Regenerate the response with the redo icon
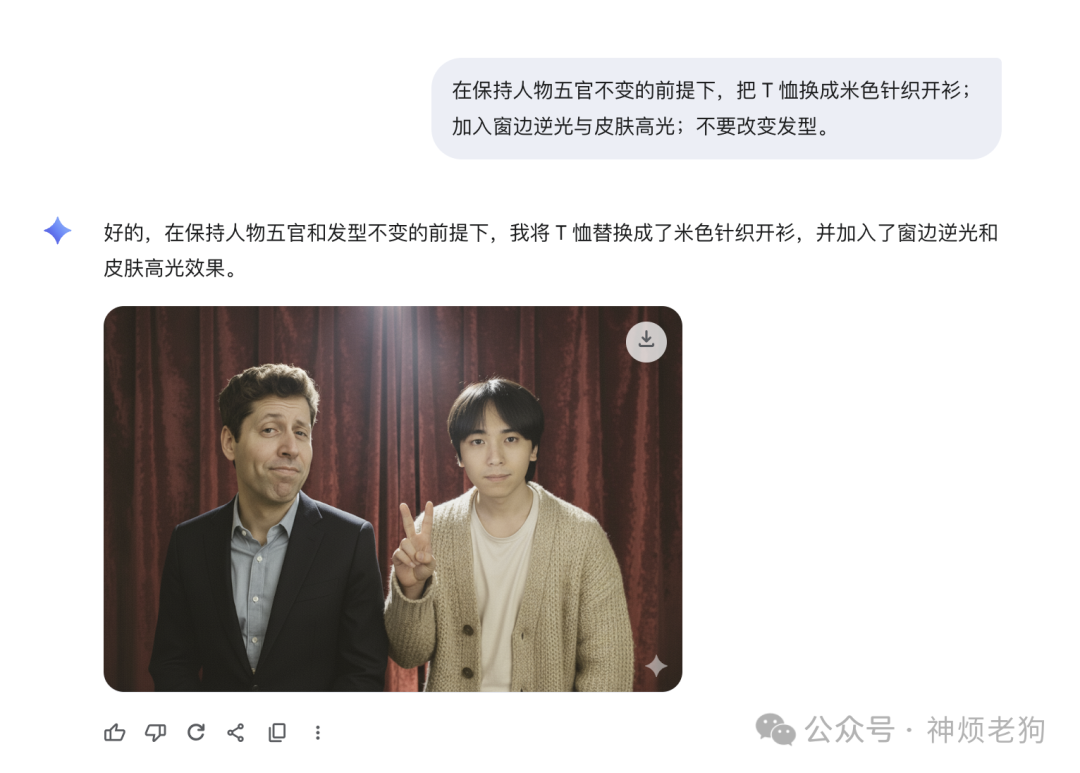This screenshot has width=1080, height=773. tap(196, 732)
